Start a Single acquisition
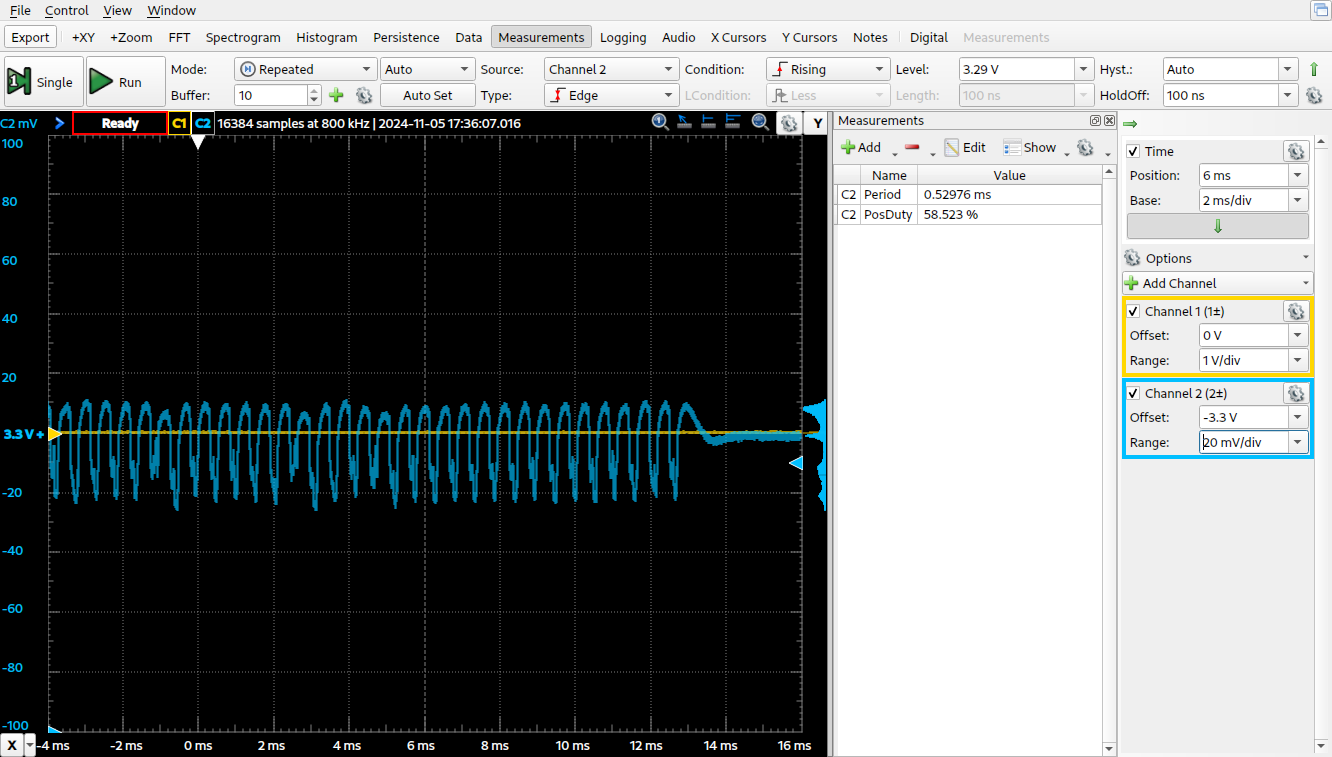1332x757 pixels. click(x=42, y=82)
